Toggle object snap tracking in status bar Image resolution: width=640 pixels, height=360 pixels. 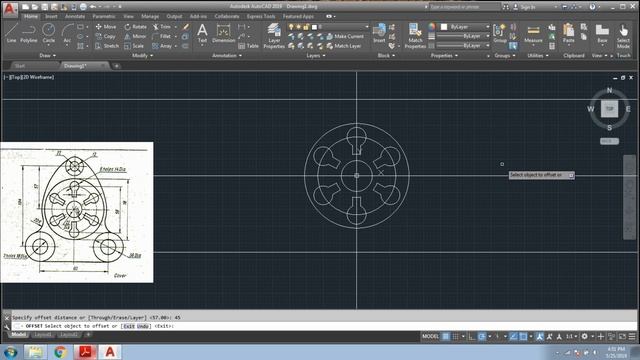pos(513,336)
